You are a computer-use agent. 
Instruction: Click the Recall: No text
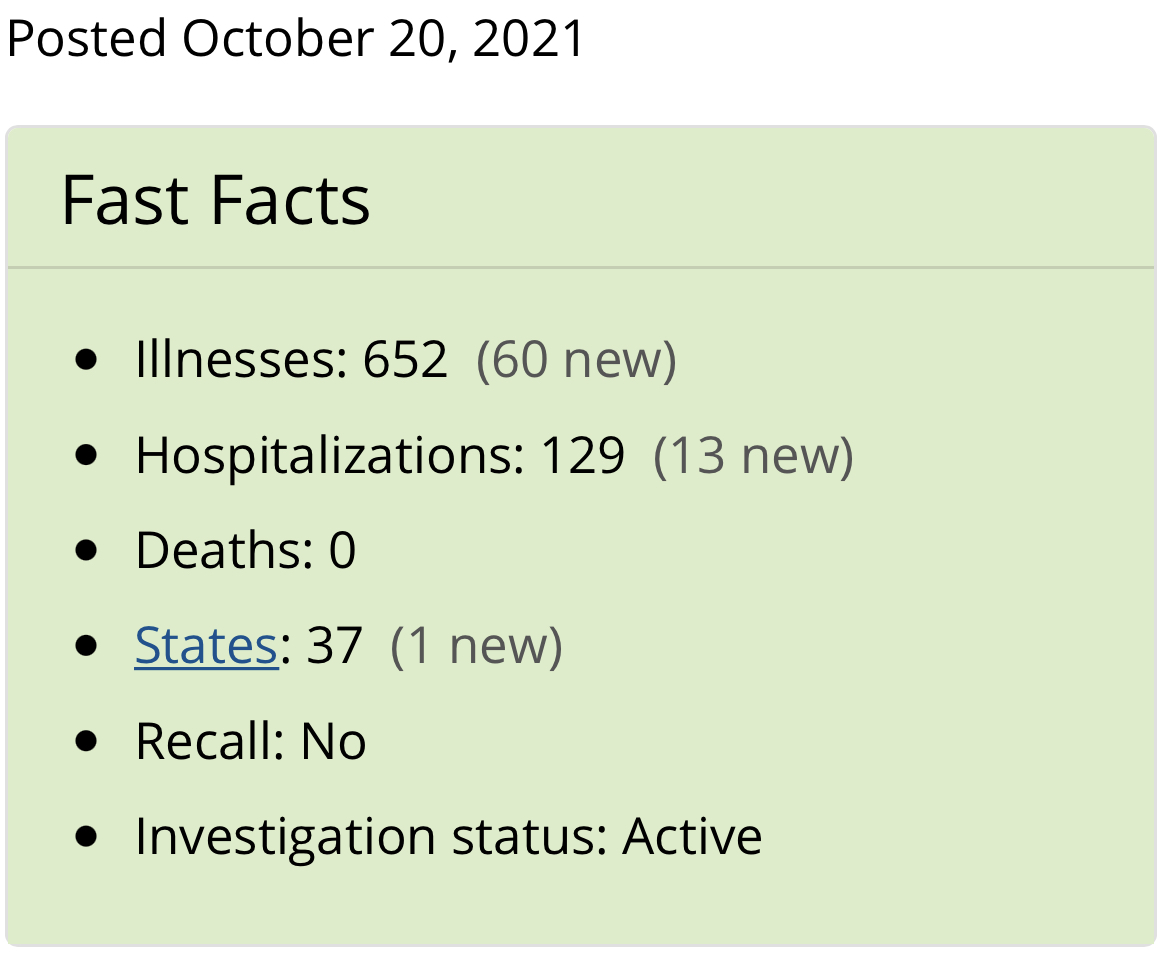251,741
